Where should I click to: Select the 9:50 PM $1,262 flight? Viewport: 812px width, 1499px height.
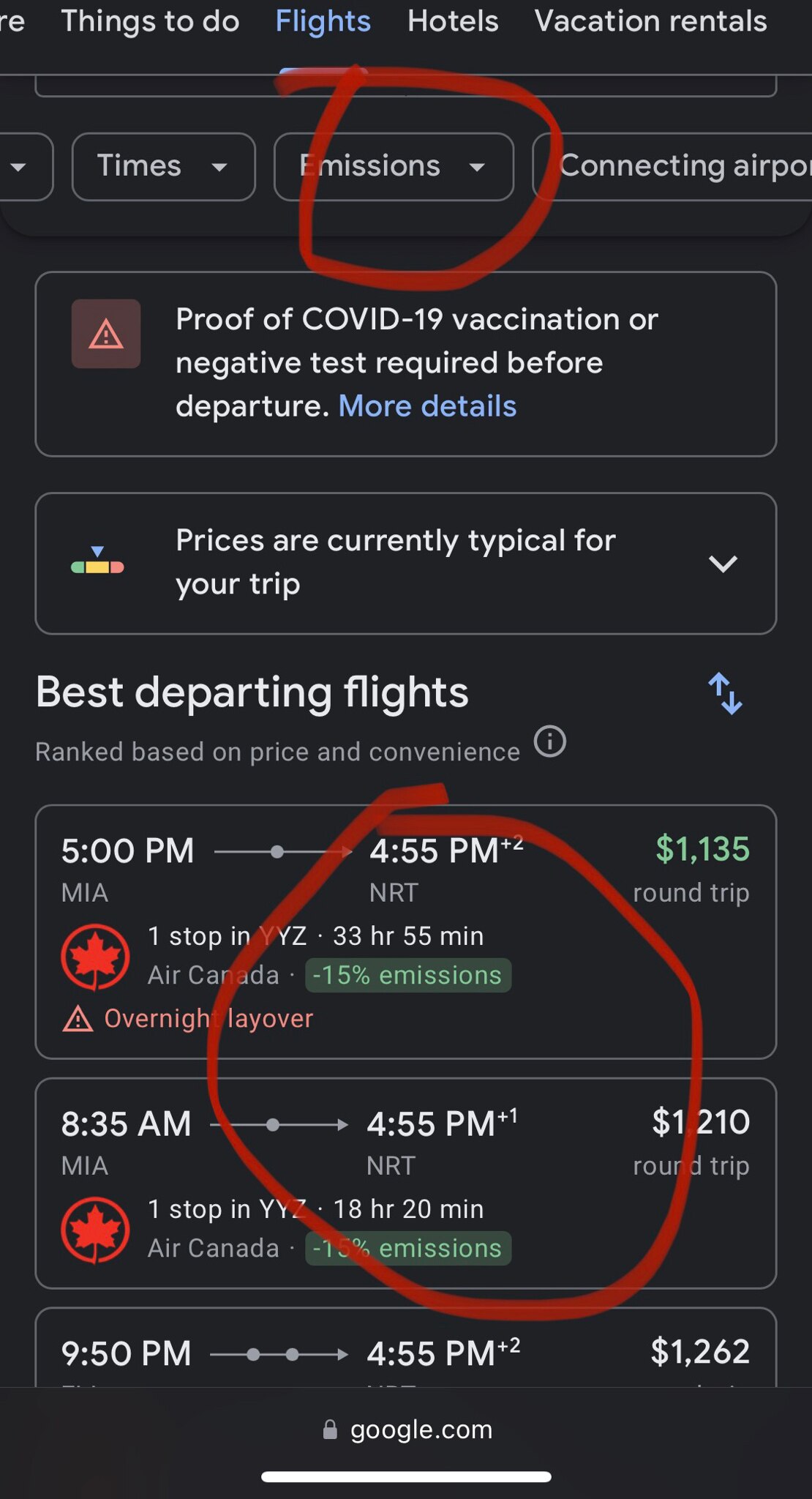pos(405,1347)
